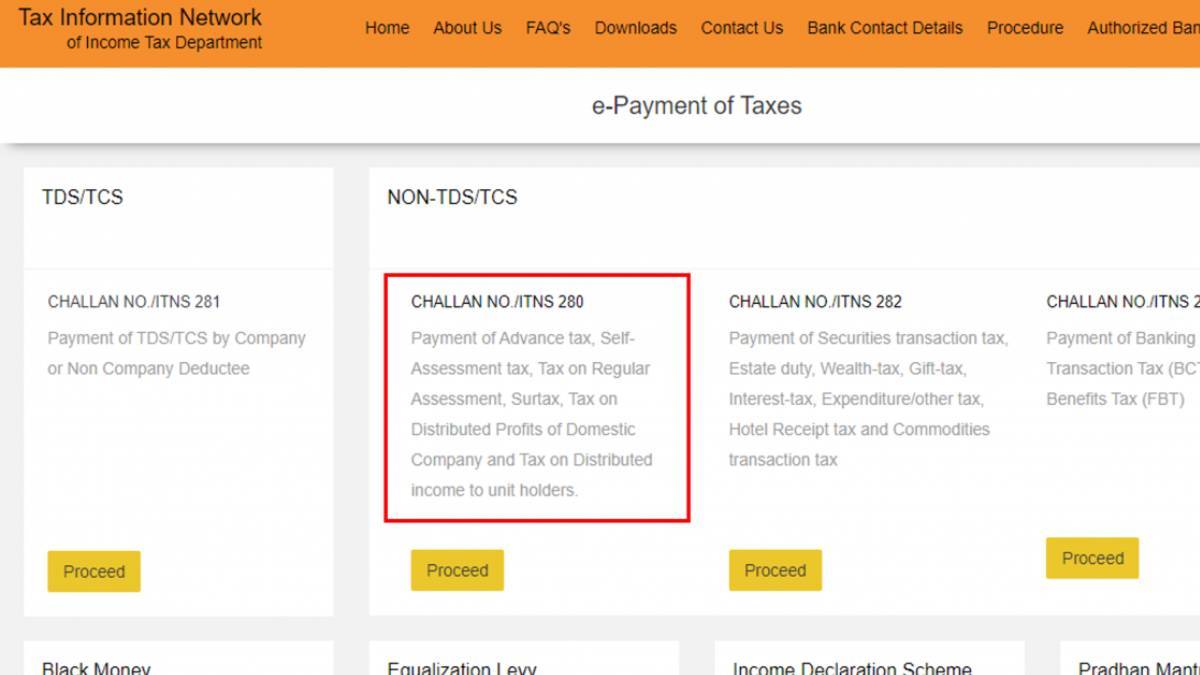This screenshot has height=675, width=1200.
Task: Select the Equalization Levy section heading
Action: [462, 667]
